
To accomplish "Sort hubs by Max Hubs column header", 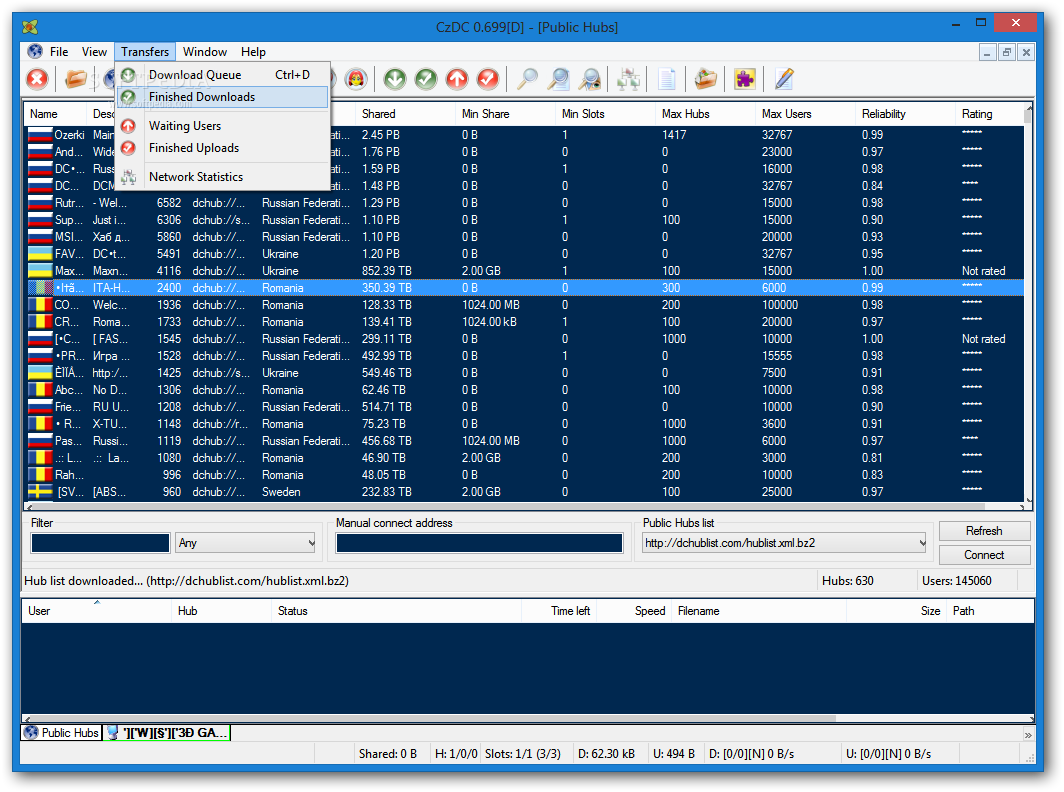I will click(x=705, y=114).
